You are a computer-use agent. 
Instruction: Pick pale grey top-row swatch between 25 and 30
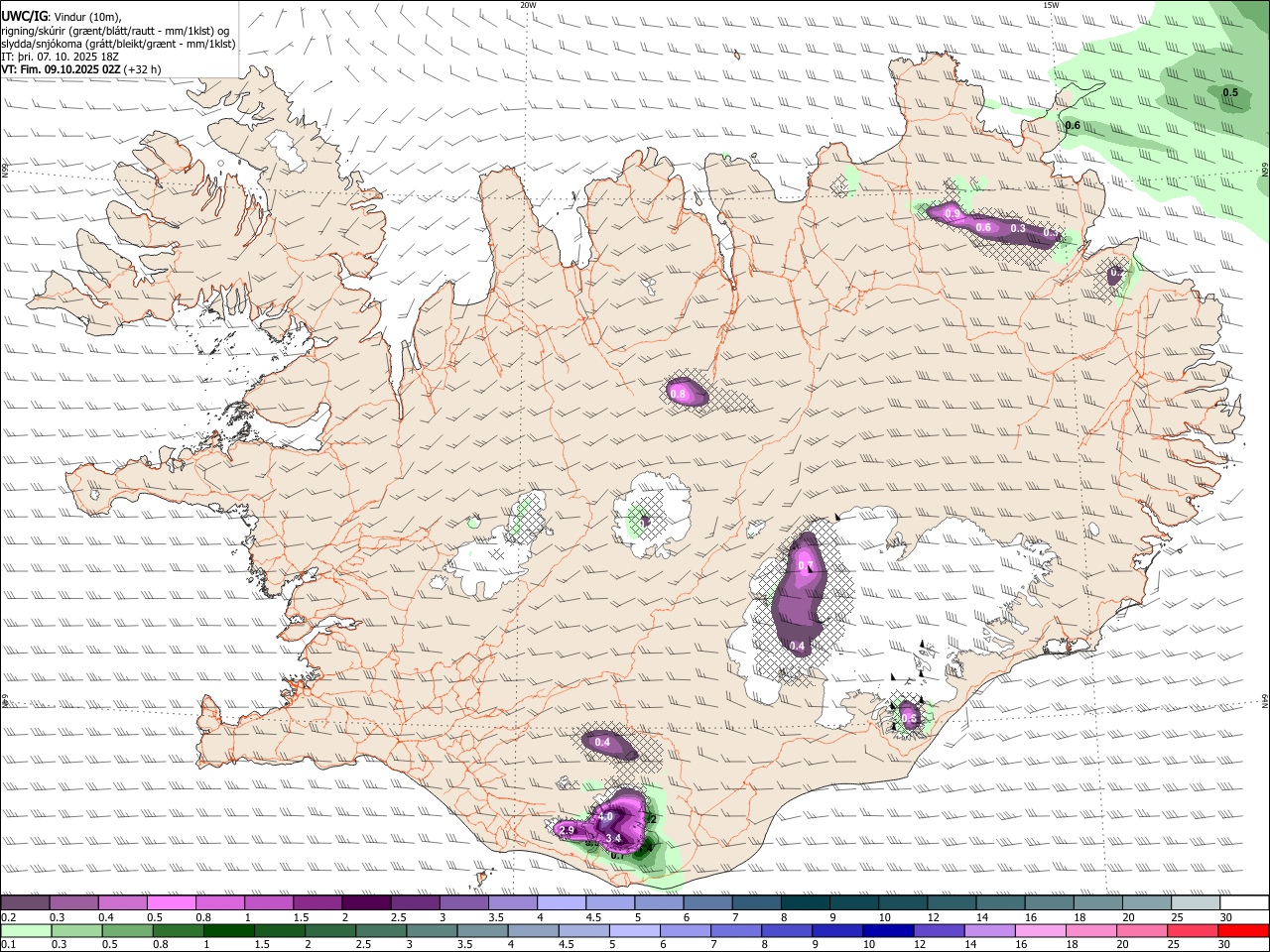click(1196, 902)
